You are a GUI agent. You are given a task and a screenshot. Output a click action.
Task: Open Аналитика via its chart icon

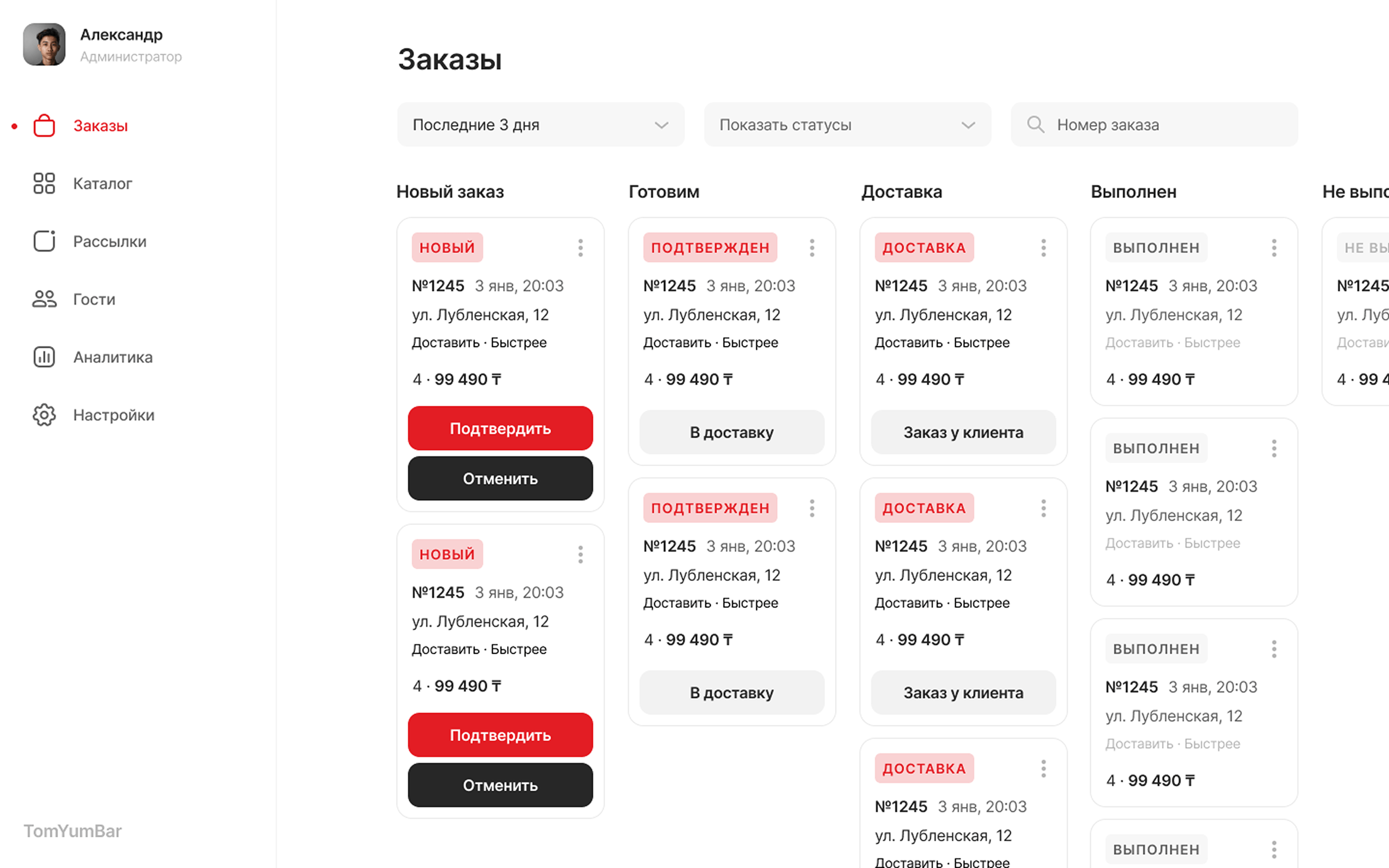44,357
